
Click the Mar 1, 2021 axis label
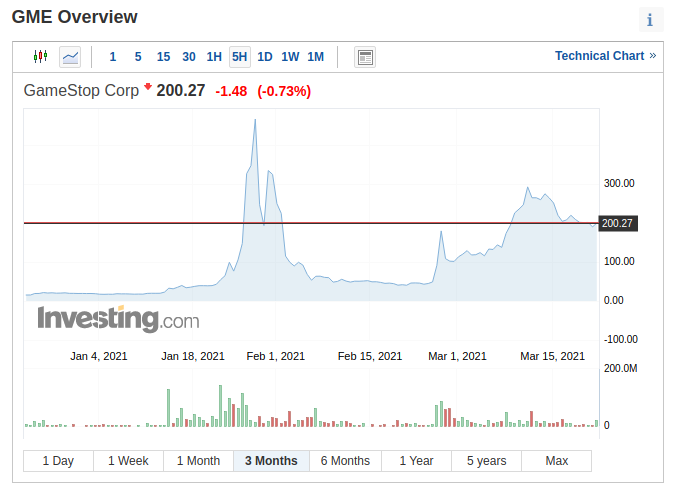(457, 356)
